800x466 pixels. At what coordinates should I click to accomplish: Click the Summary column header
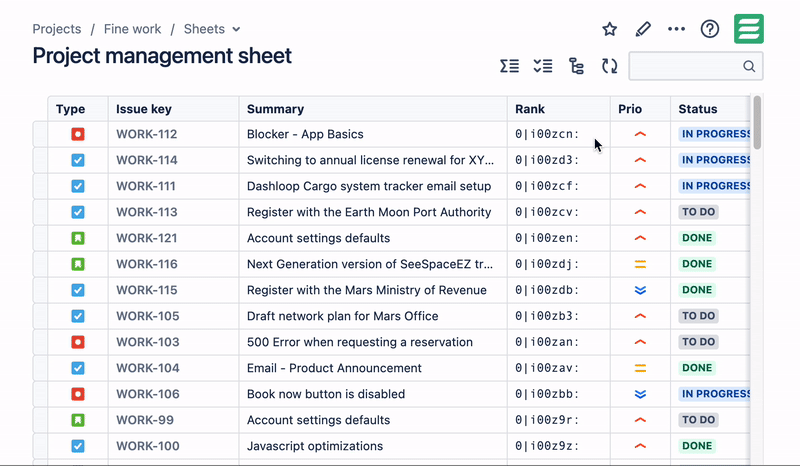pos(373,109)
